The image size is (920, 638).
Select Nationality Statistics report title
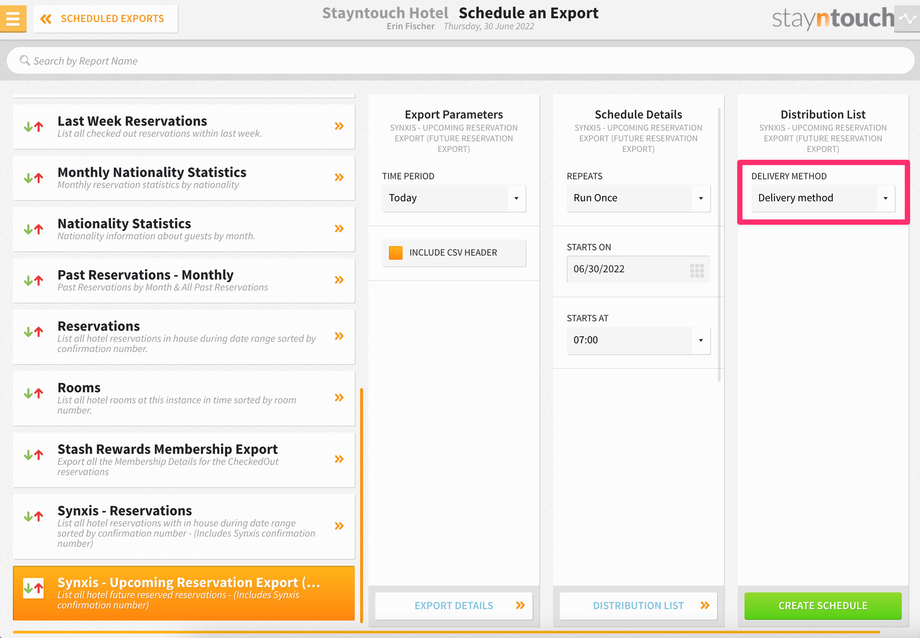click(x=124, y=224)
